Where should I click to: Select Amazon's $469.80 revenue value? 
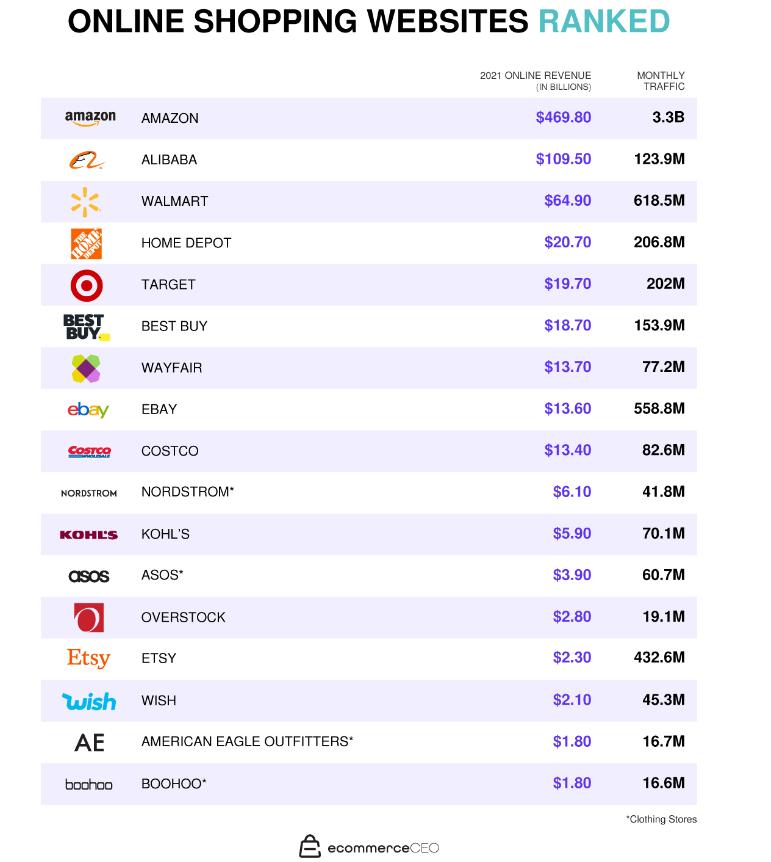click(x=563, y=118)
